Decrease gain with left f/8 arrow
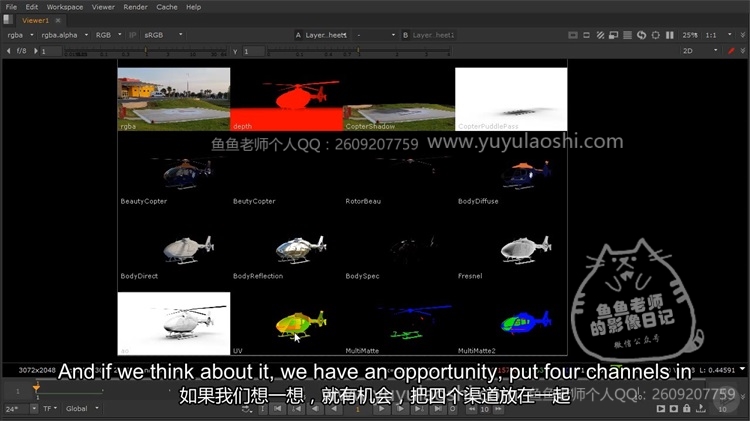Viewport: 750px width, 421px height. (x=8, y=51)
